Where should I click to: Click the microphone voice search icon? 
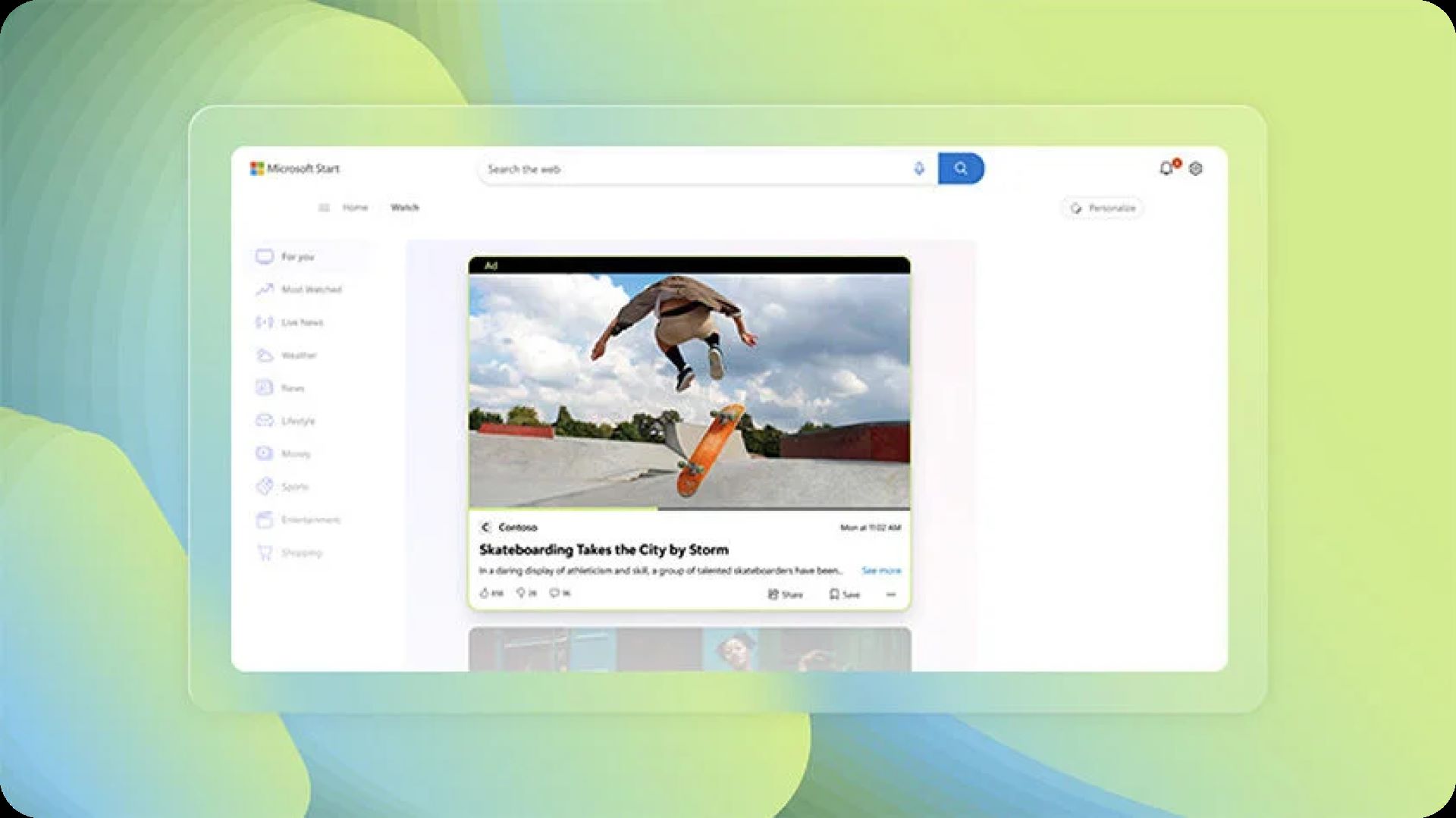[x=918, y=168]
